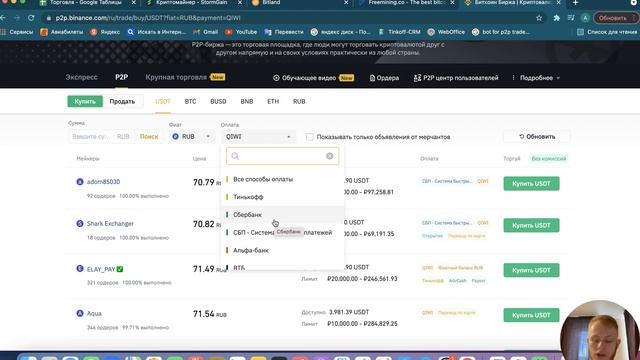Open the P2P tab

[121, 77]
